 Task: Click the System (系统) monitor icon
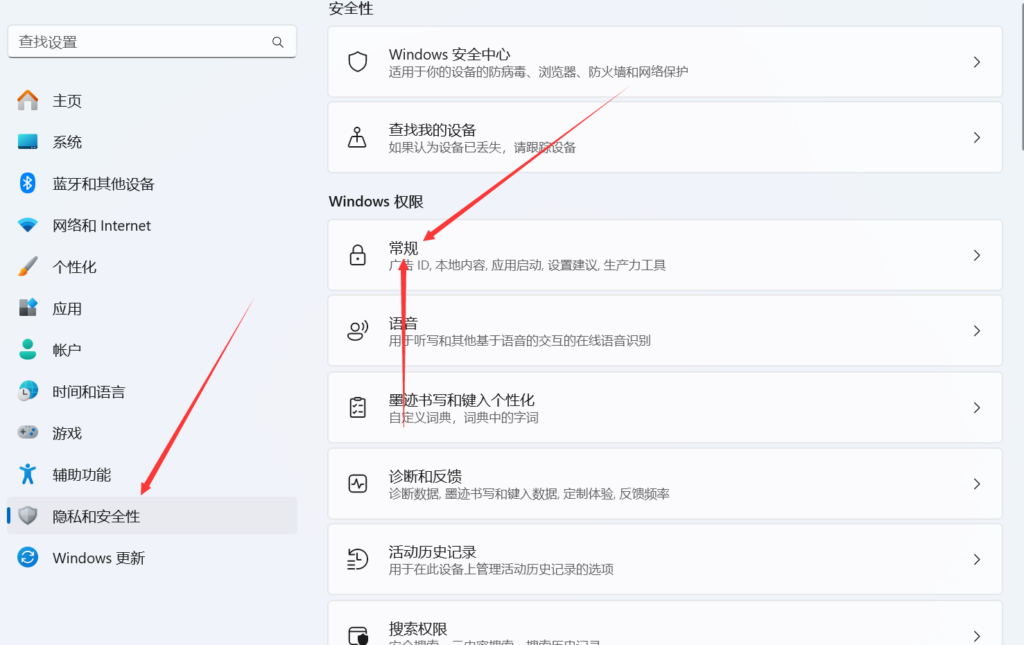pos(27,142)
